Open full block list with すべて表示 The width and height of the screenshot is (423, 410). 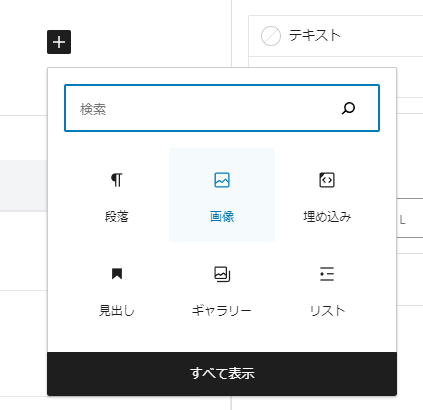pos(222,374)
